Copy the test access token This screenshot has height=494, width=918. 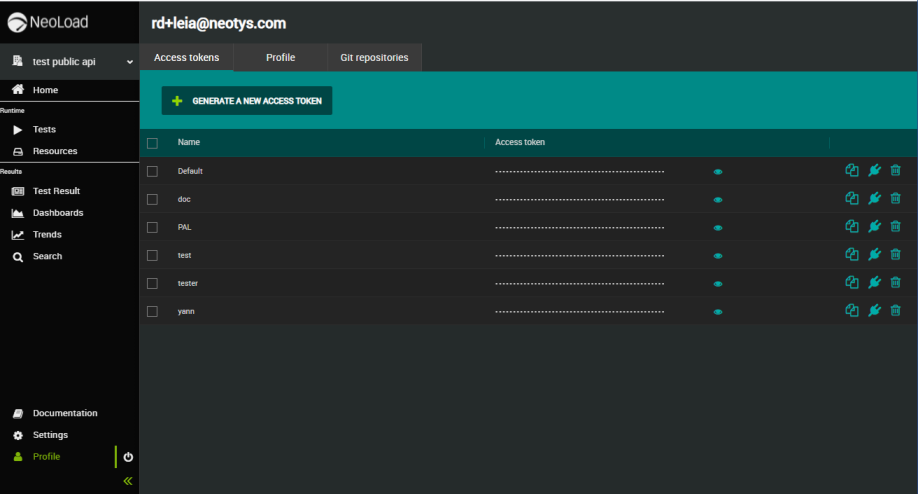[852, 255]
